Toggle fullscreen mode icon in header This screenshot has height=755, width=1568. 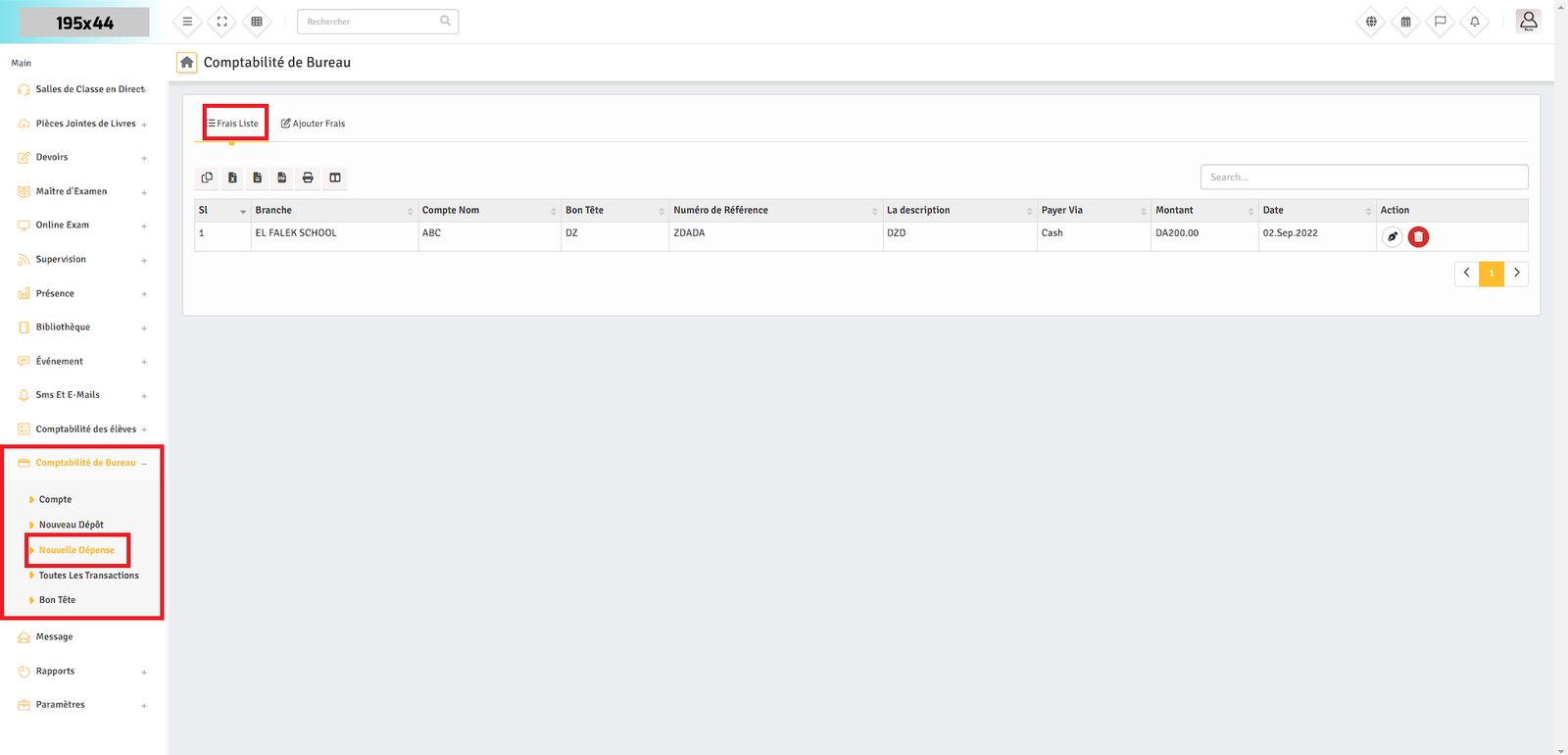click(x=222, y=22)
